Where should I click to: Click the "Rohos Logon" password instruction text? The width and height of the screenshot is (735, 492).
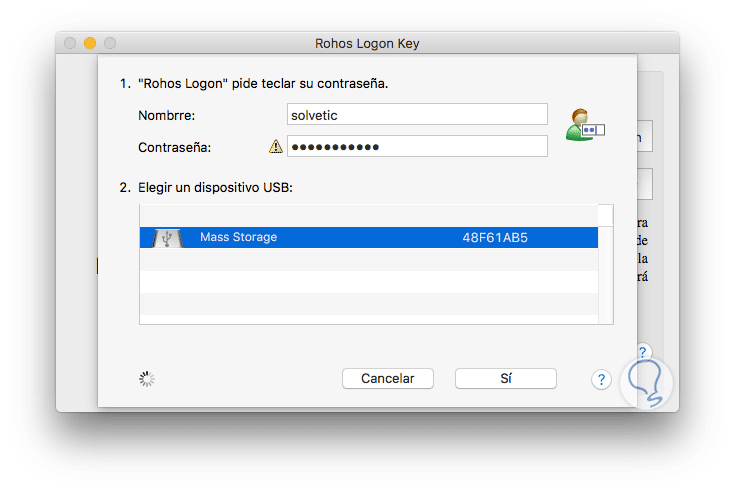263,83
